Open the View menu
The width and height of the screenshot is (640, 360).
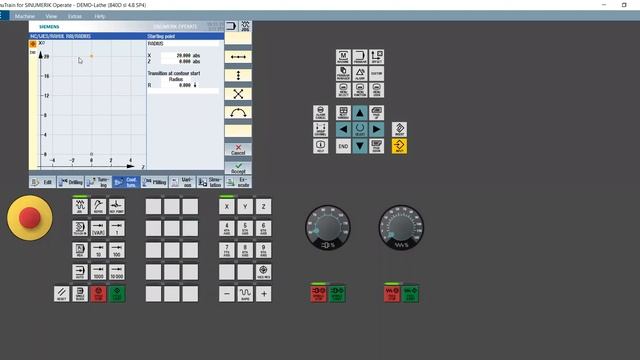(51, 16)
